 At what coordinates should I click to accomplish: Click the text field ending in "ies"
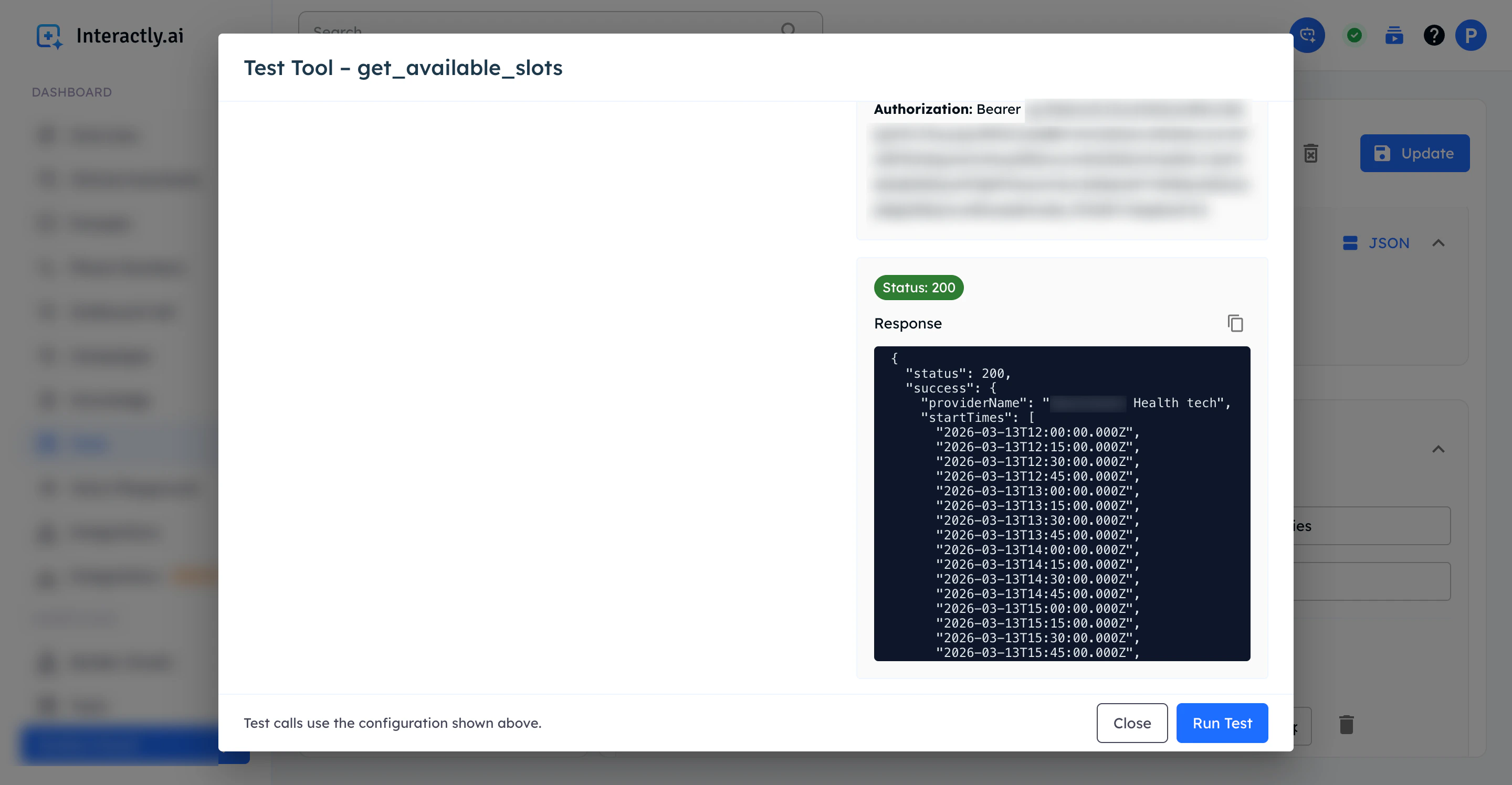click(x=1371, y=526)
